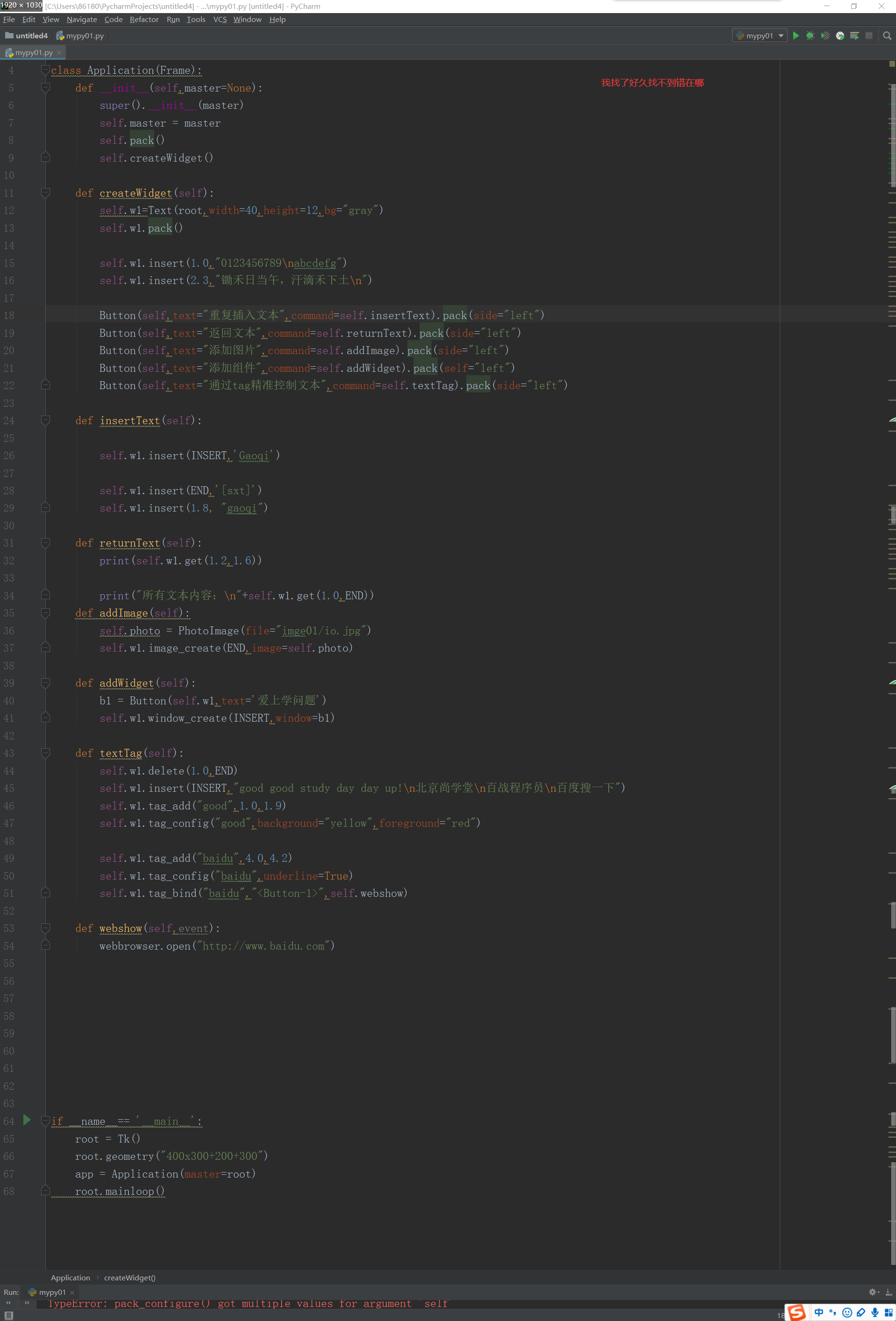Close the mypy01.py editor tab
The height and width of the screenshot is (1321, 896).
coord(58,52)
